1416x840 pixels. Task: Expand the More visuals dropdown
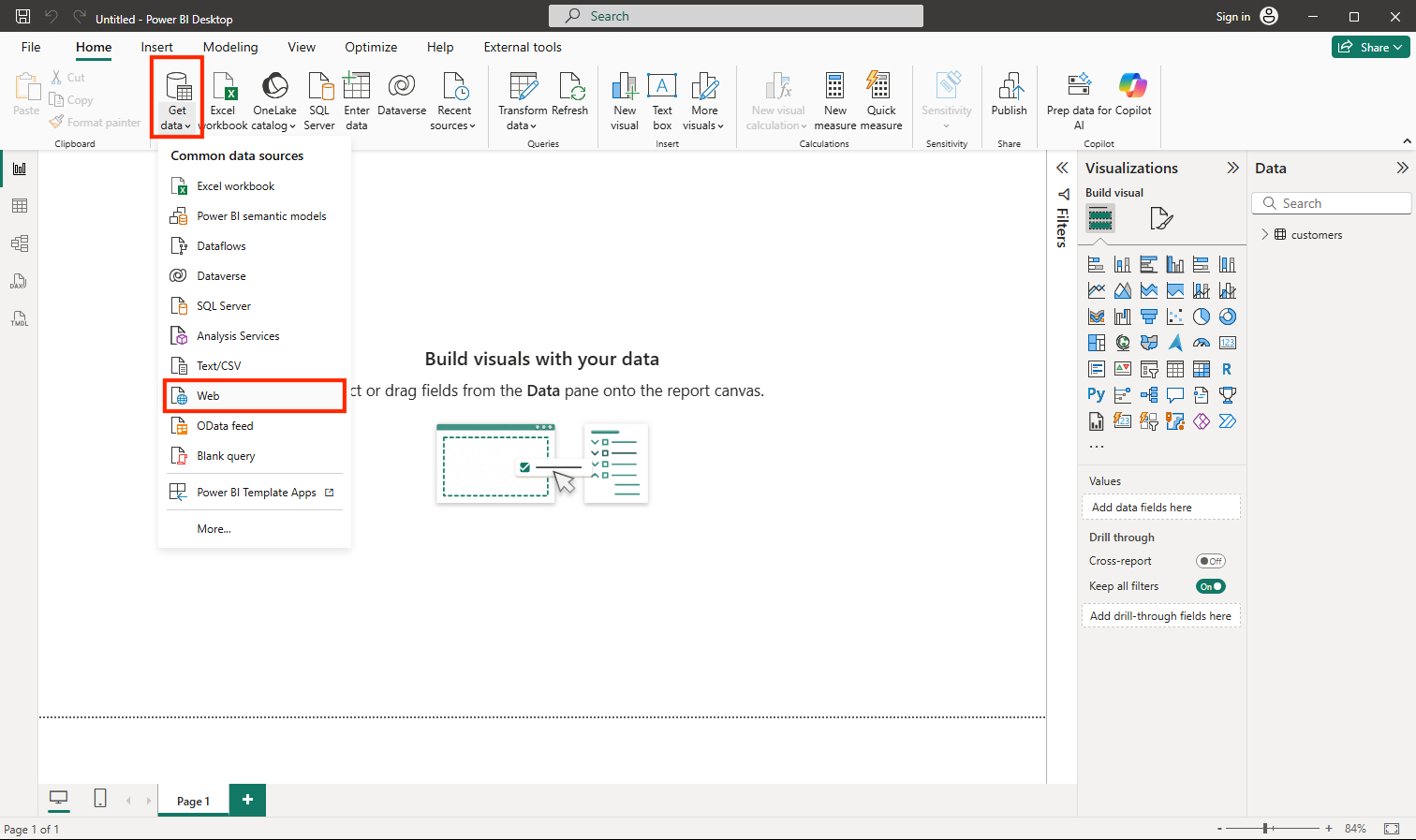(x=704, y=101)
